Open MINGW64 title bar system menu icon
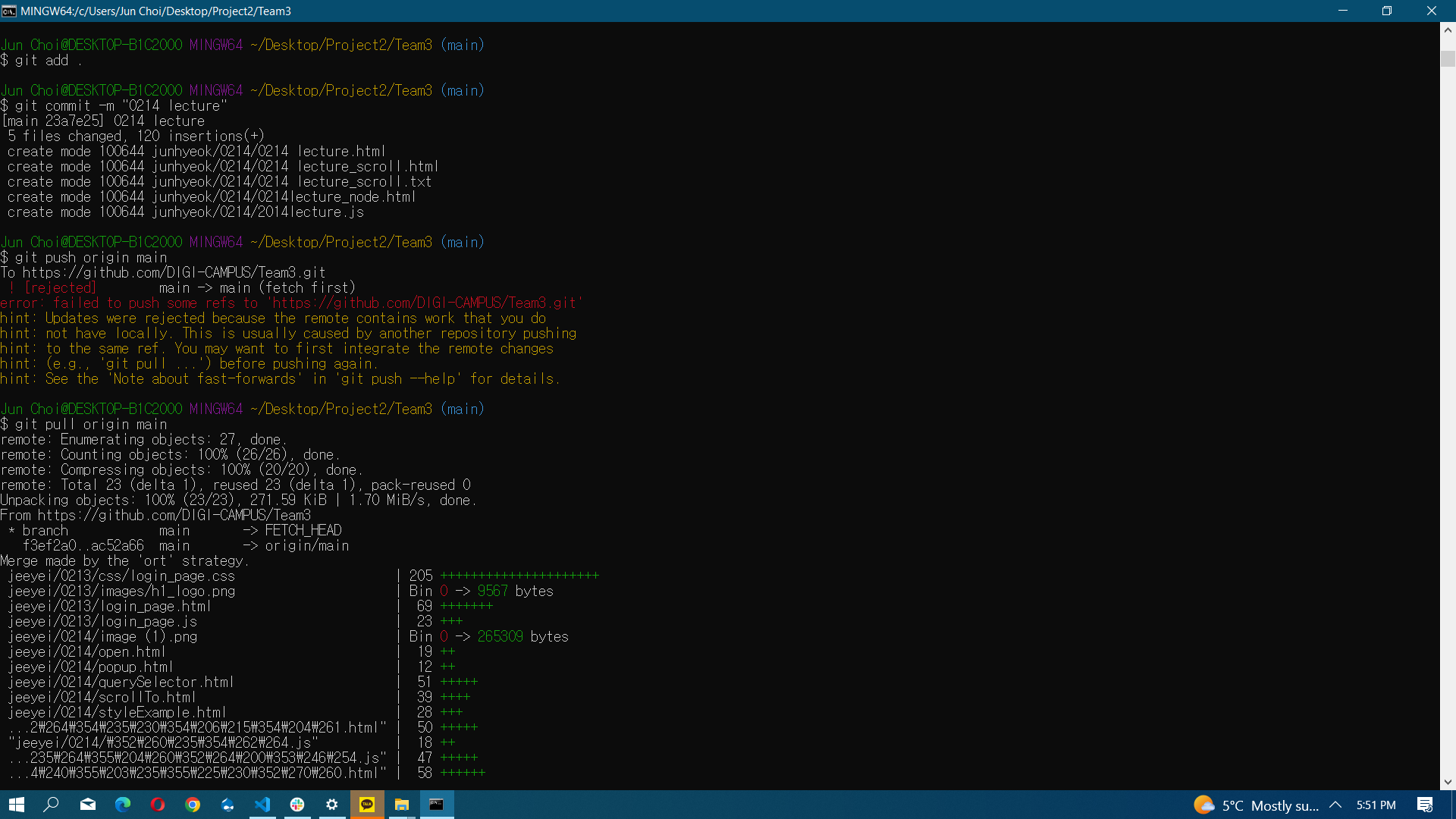The height and width of the screenshot is (819, 1456). coord(9,11)
